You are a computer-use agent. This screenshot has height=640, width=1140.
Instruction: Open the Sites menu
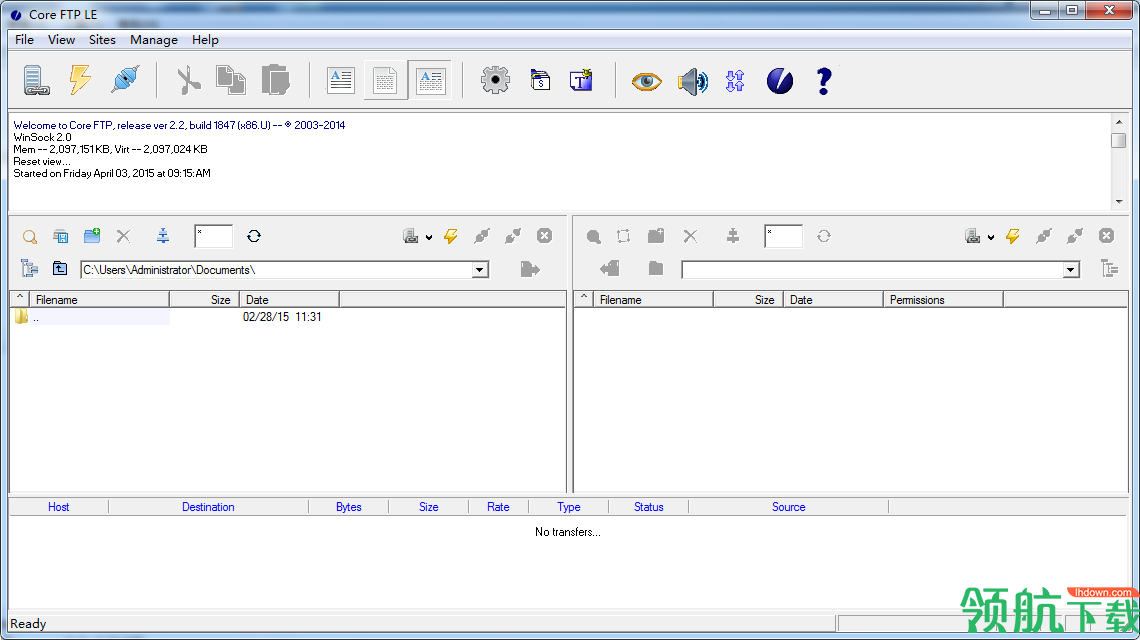click(103, 40)
